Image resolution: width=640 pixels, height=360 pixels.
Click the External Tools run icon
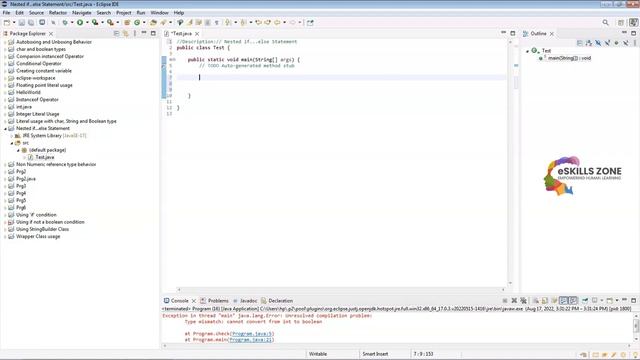pos(110,22)
